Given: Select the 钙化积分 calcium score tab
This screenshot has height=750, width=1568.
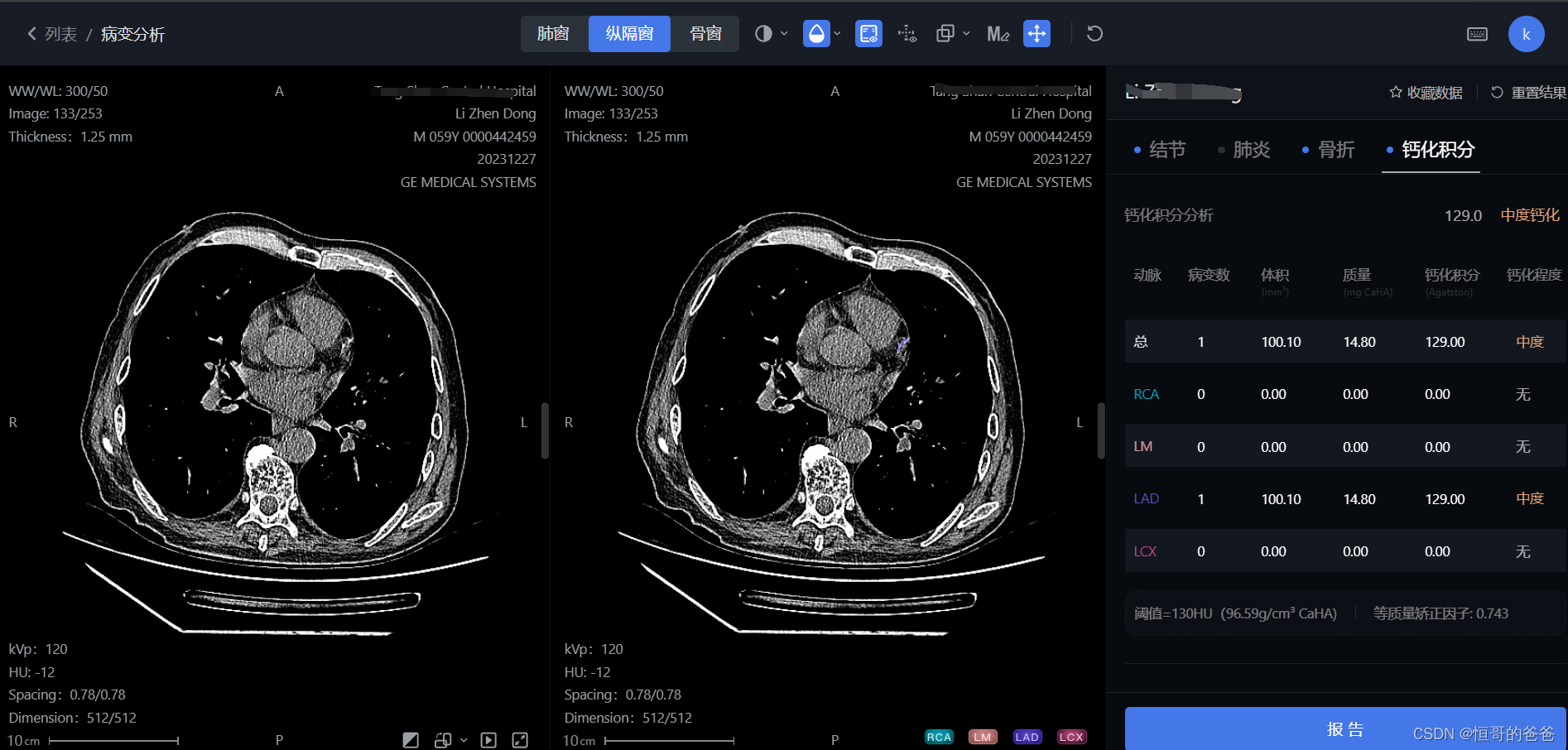Looking at the screenshot, I should pyautogui.click(x=1431, y=150).
